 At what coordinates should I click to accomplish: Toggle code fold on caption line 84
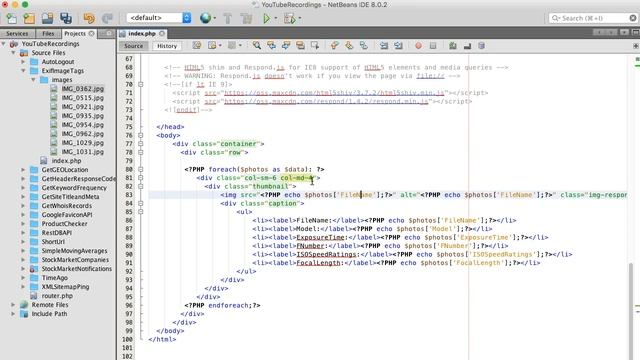(x=140, y=203)
